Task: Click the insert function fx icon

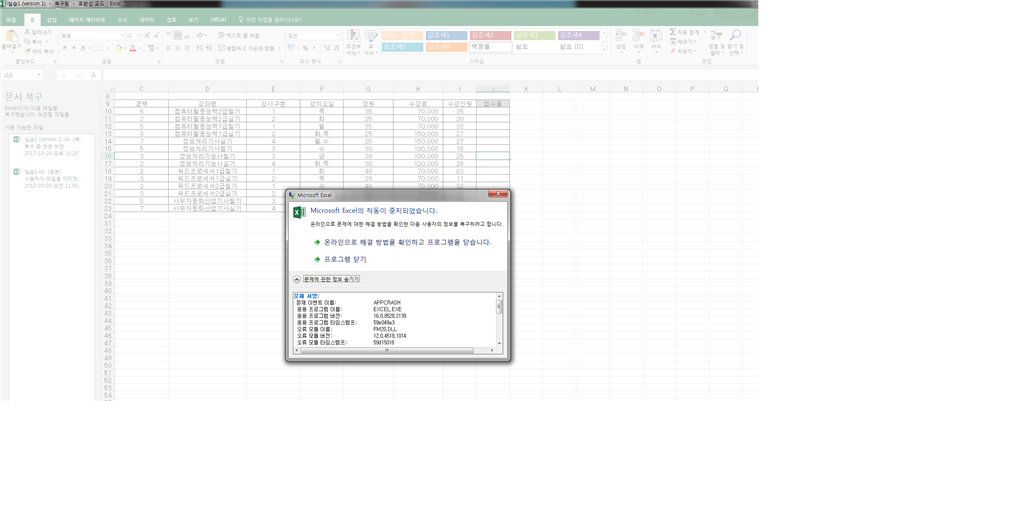Action: pos(93,75)
